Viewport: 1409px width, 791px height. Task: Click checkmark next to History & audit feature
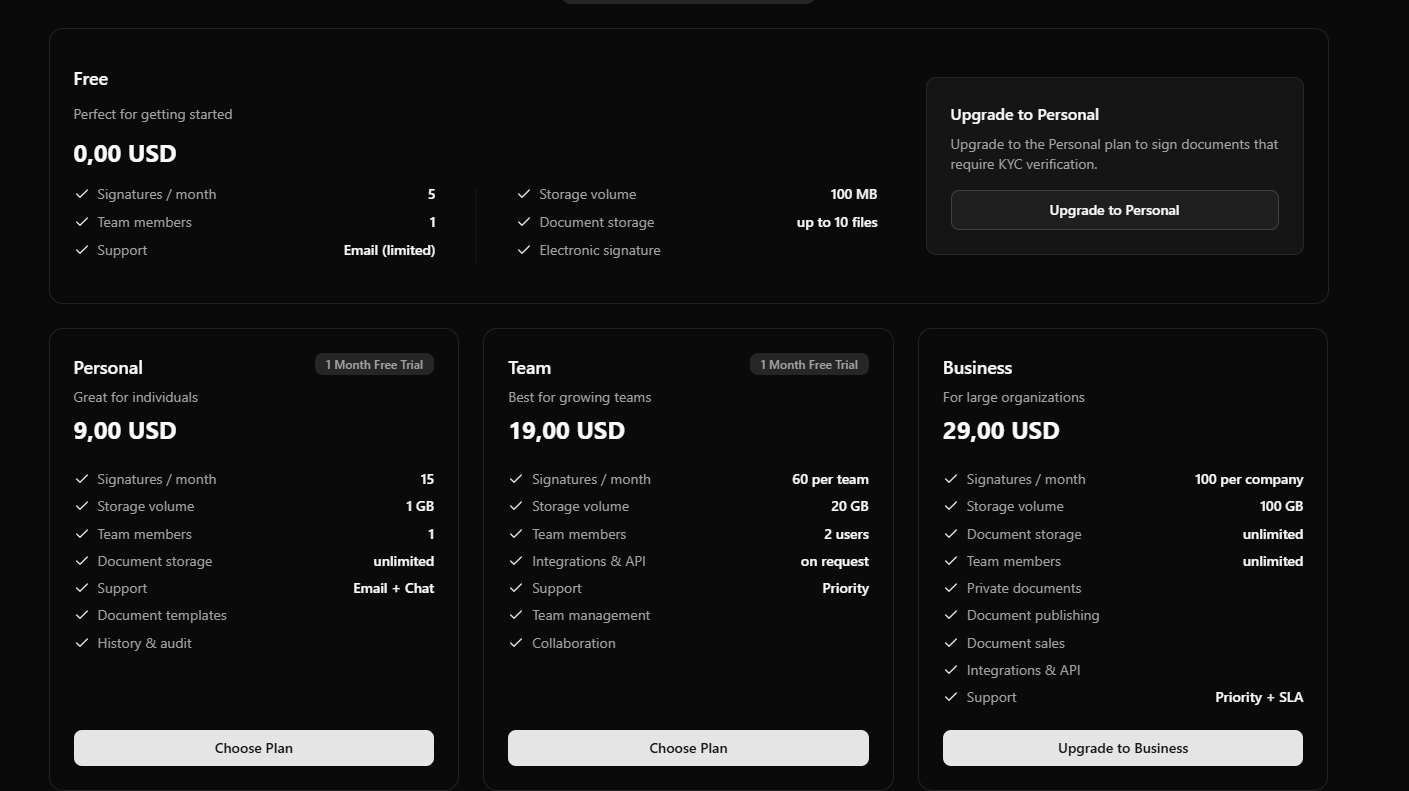coord(82,643)
